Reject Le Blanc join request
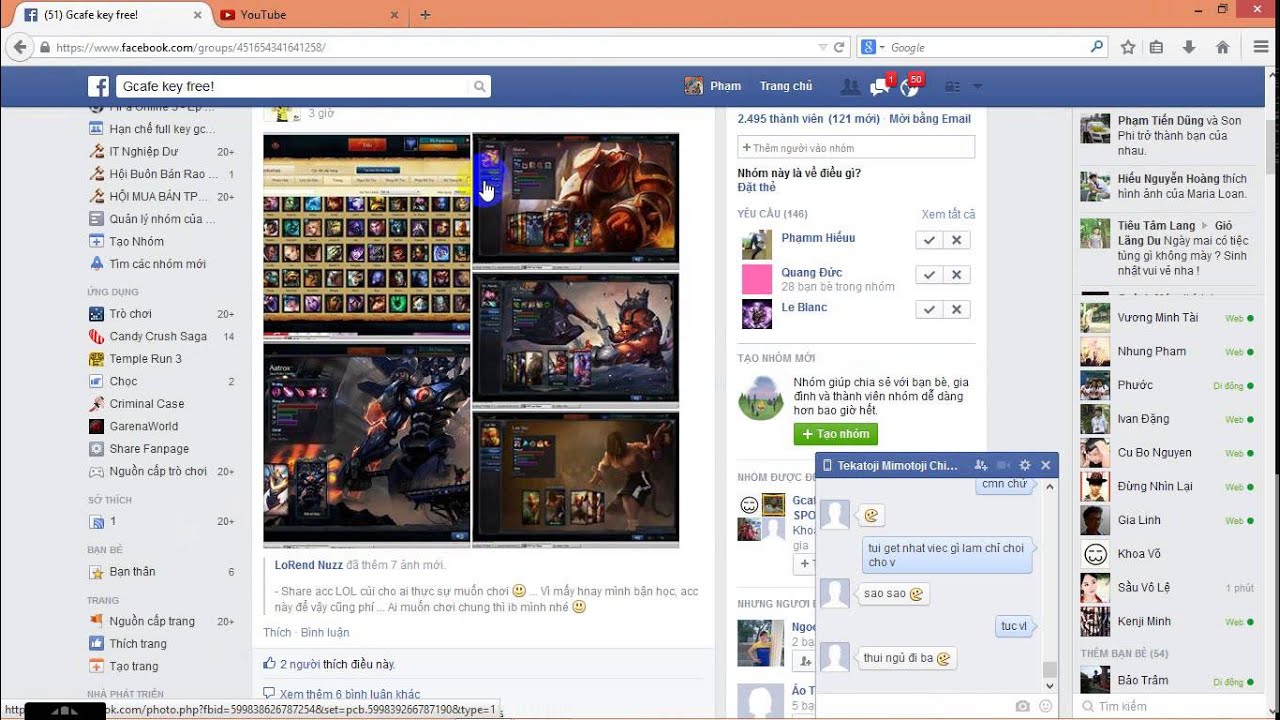This screenshot has width=1280, height=720. (957, 310)
